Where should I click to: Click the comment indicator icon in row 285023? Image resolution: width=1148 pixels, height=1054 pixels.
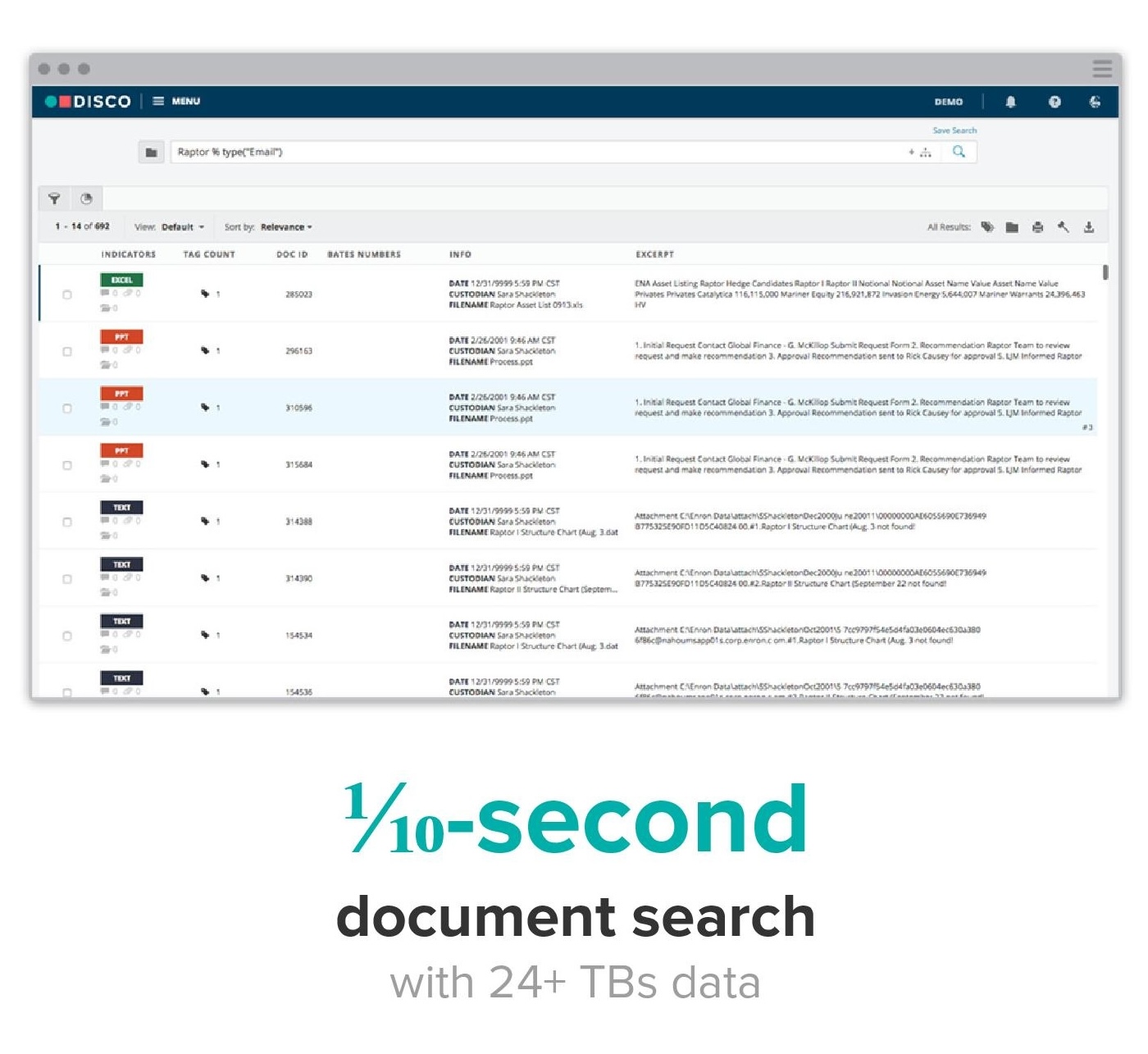pos(105,293)
